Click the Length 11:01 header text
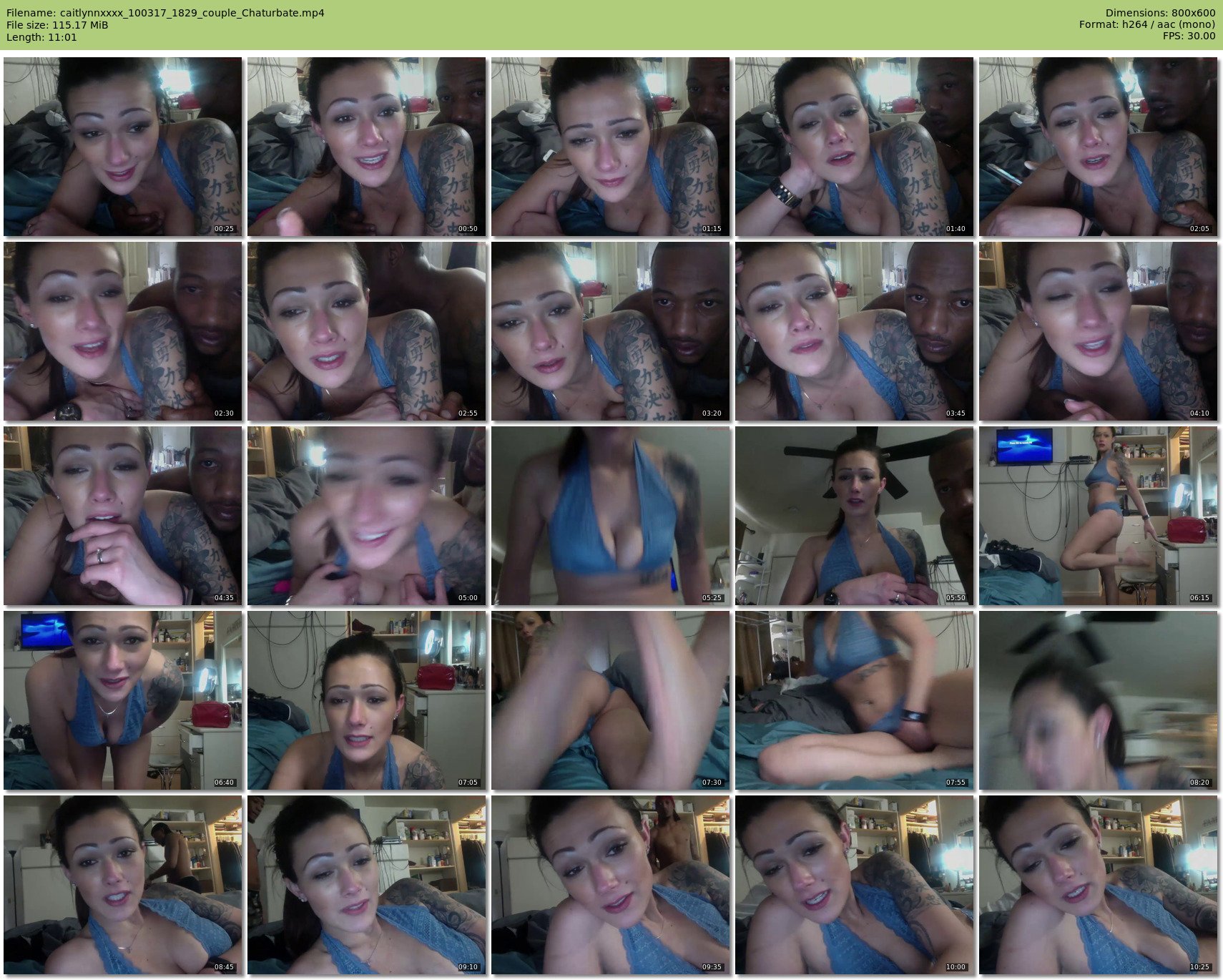1223x980 pixels. (x=41, y=37)
